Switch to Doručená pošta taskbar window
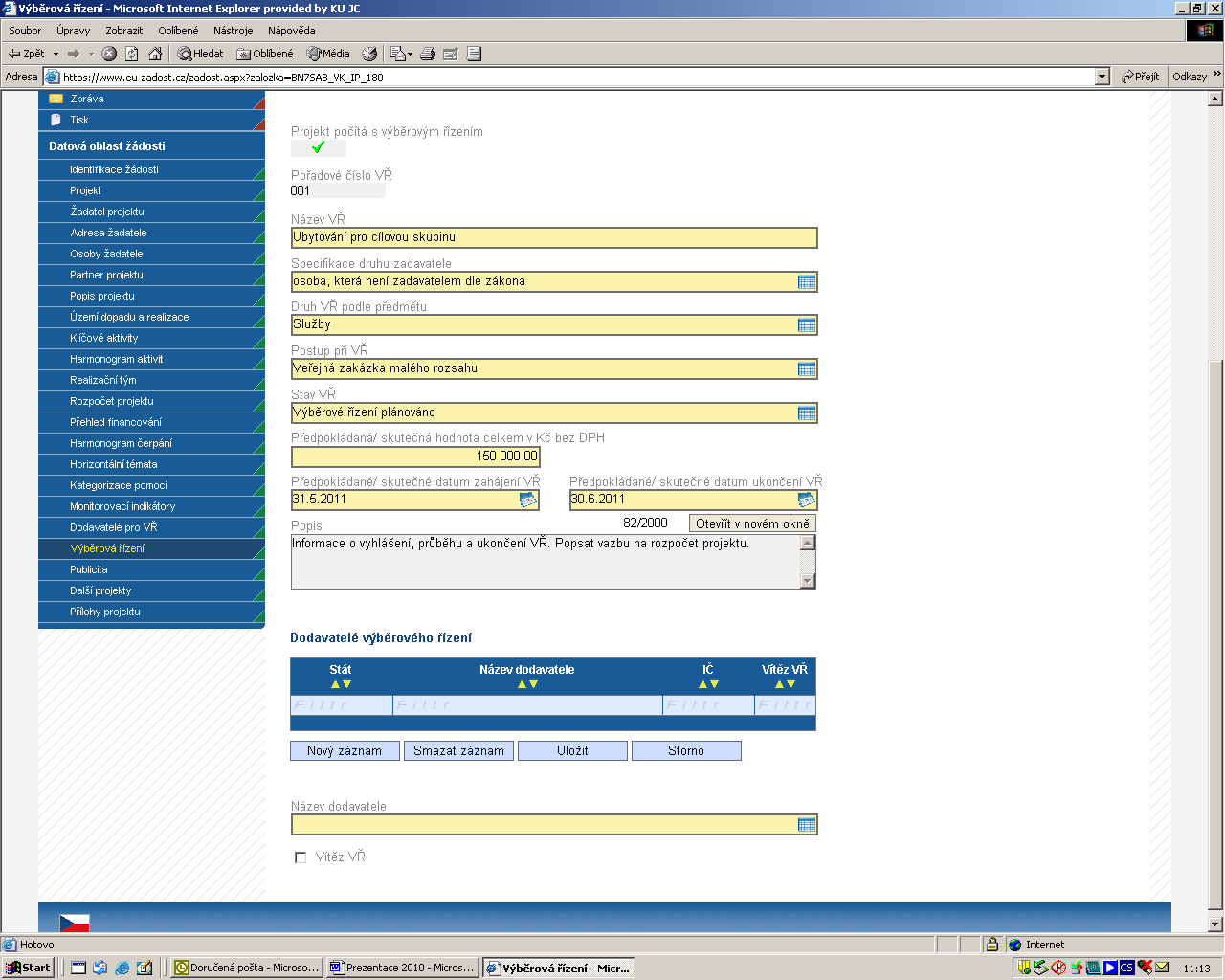The height and width of the screenshot is (980, 1225). (247, 968)
